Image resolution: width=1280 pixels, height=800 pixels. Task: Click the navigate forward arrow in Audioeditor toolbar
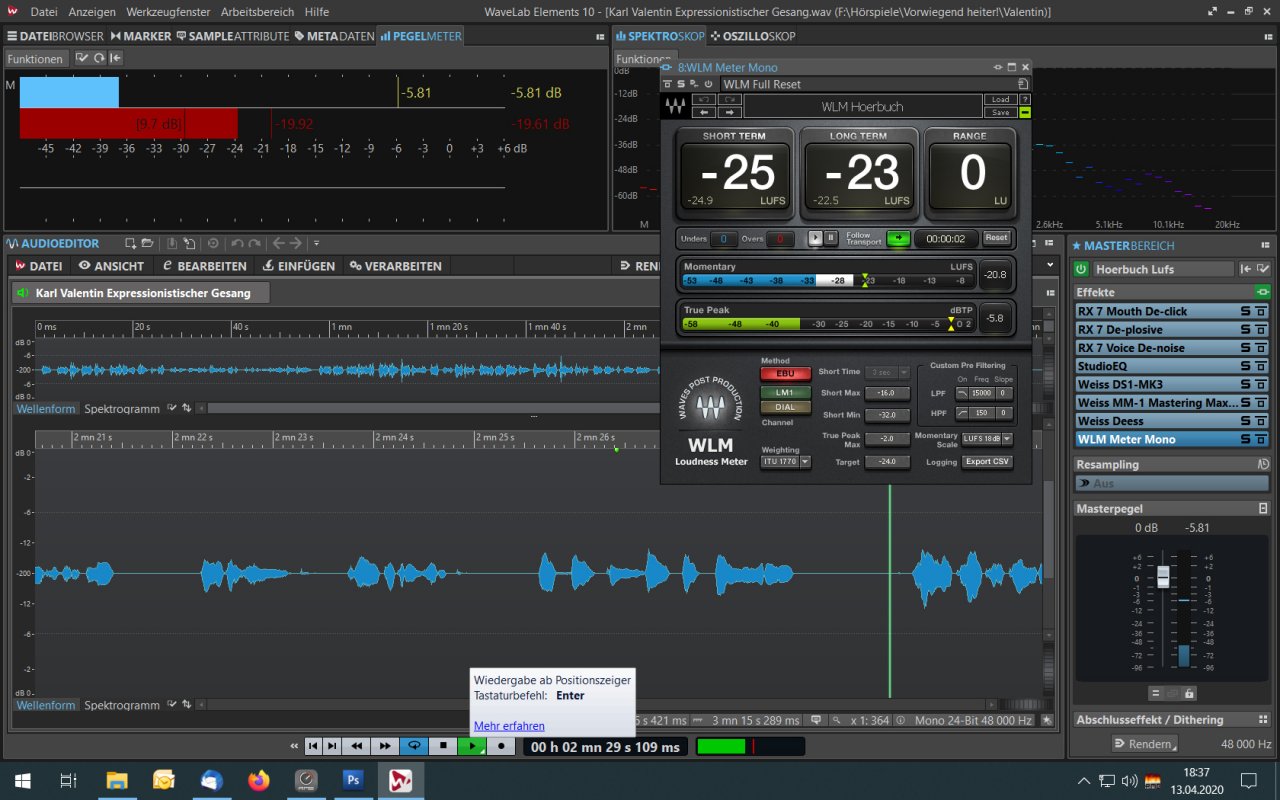click(296, 243)
